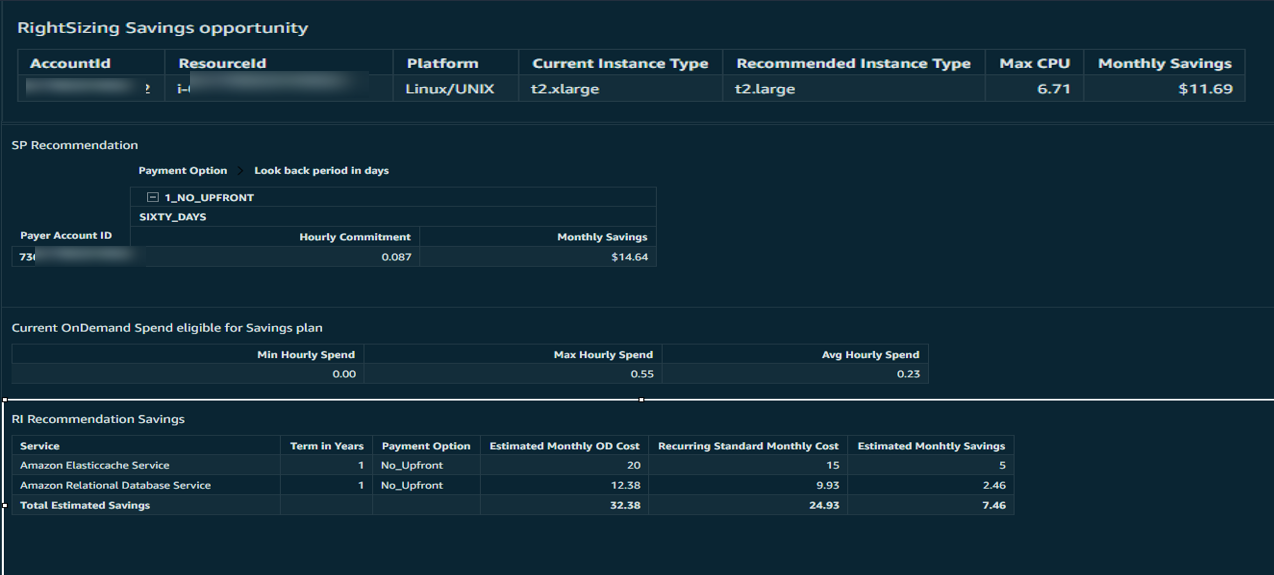Click the Recommended Instance Type column header
The image size is (1274, 575).
853,63
